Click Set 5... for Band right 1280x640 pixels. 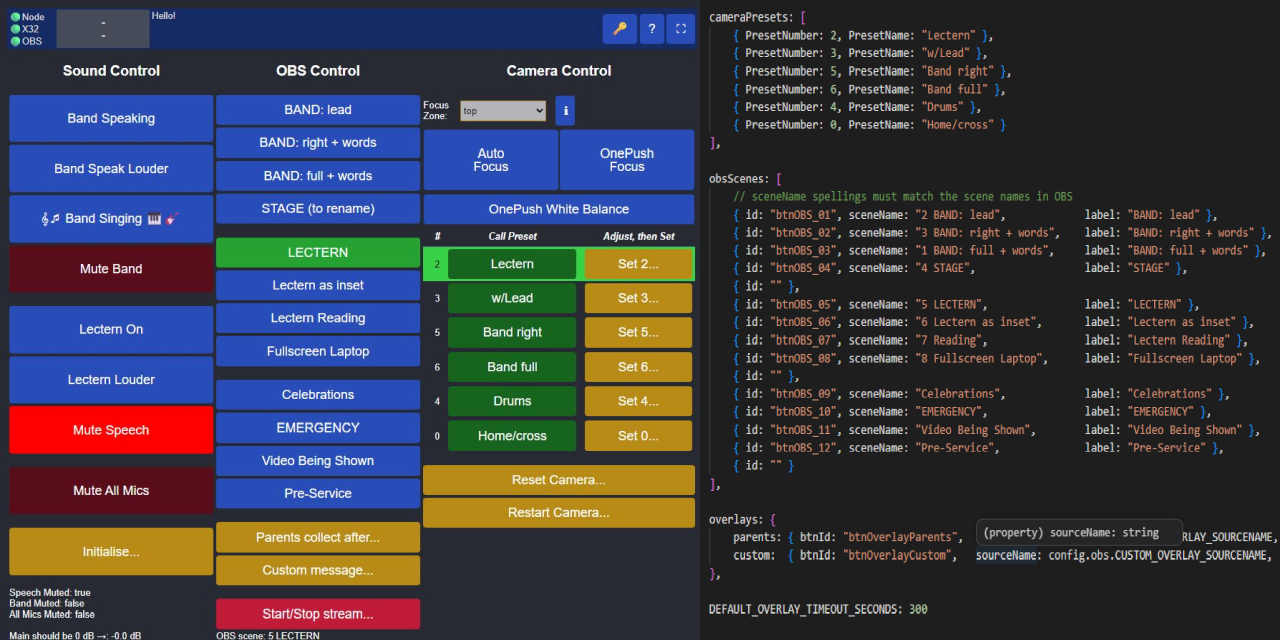tap(638, 332)
